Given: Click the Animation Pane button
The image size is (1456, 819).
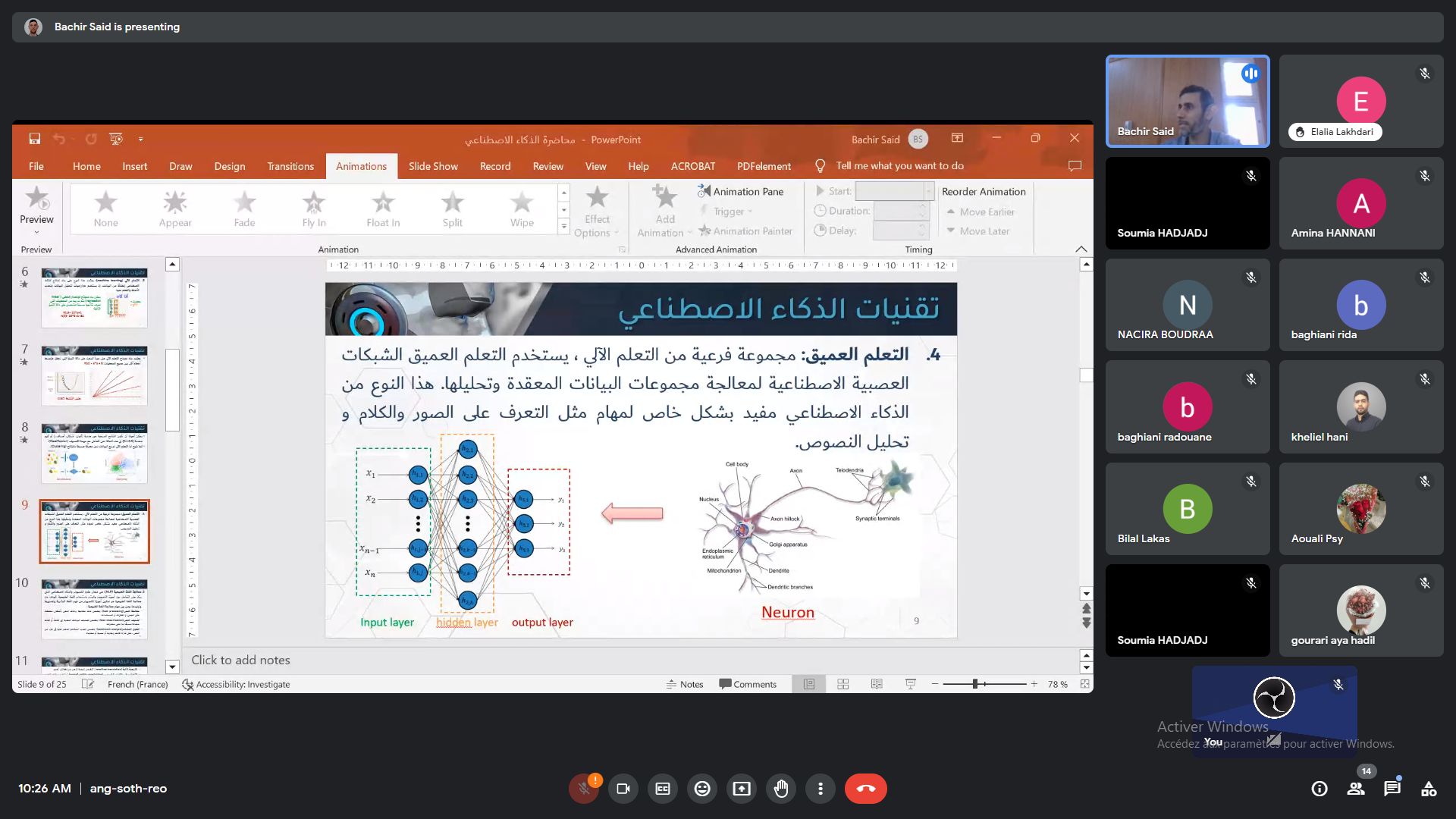Looking at the screenshot, I should point(741,192).
